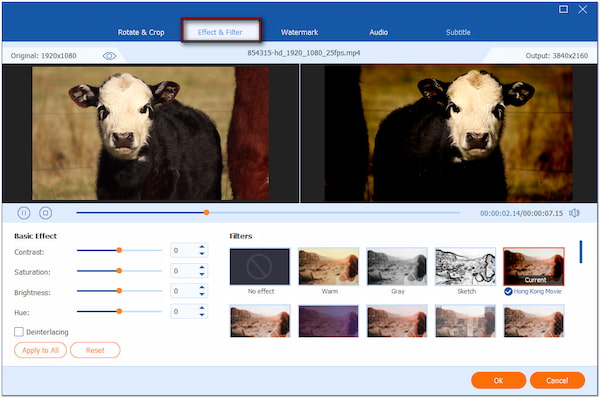Maximize the editor window
Image resolution: width=600 pixels, height=398 pixels.
click(563, 9)
